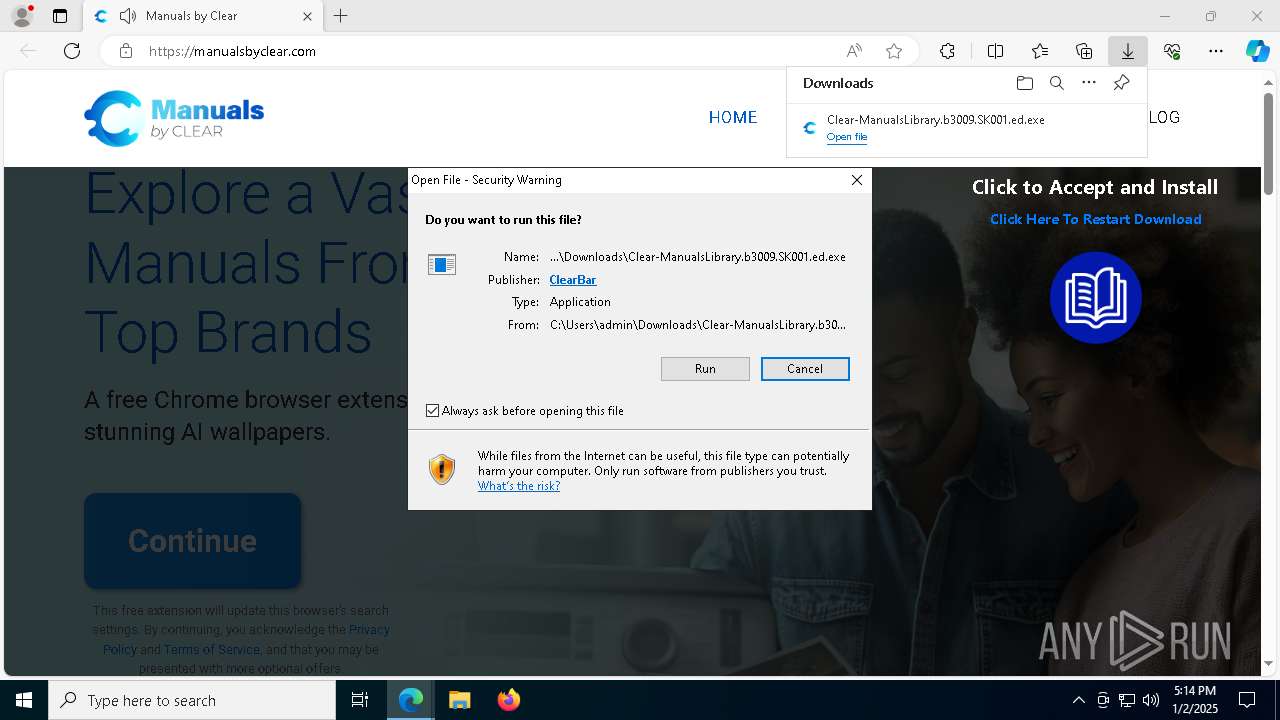
Task: Mute the Manuals by Clear tab audio icon
Action: point(127,16)
